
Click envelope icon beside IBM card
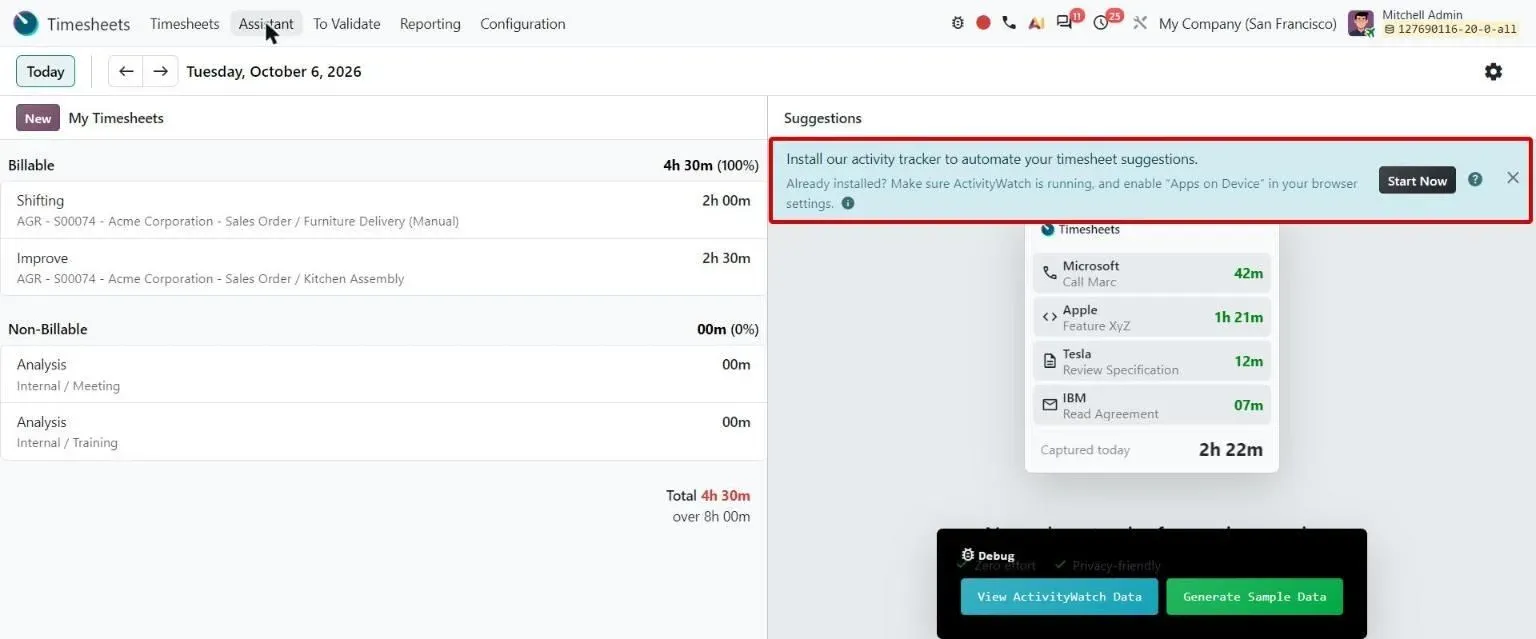click(x=1049, y=405)
